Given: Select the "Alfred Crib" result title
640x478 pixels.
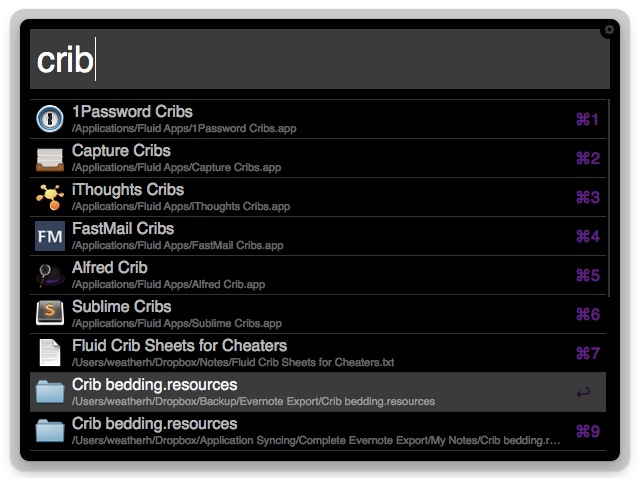Looking at the screenshot, I should pos(110,268).
